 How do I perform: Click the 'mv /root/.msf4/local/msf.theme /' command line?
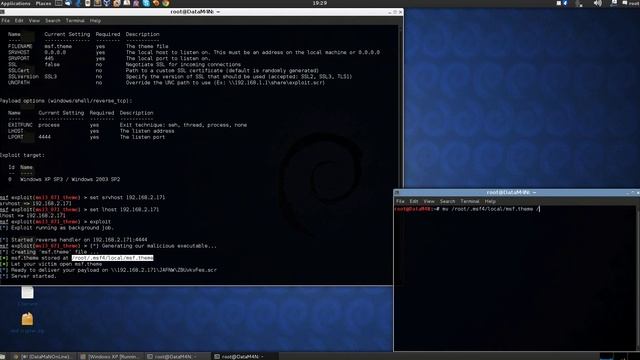coord(491,209)
